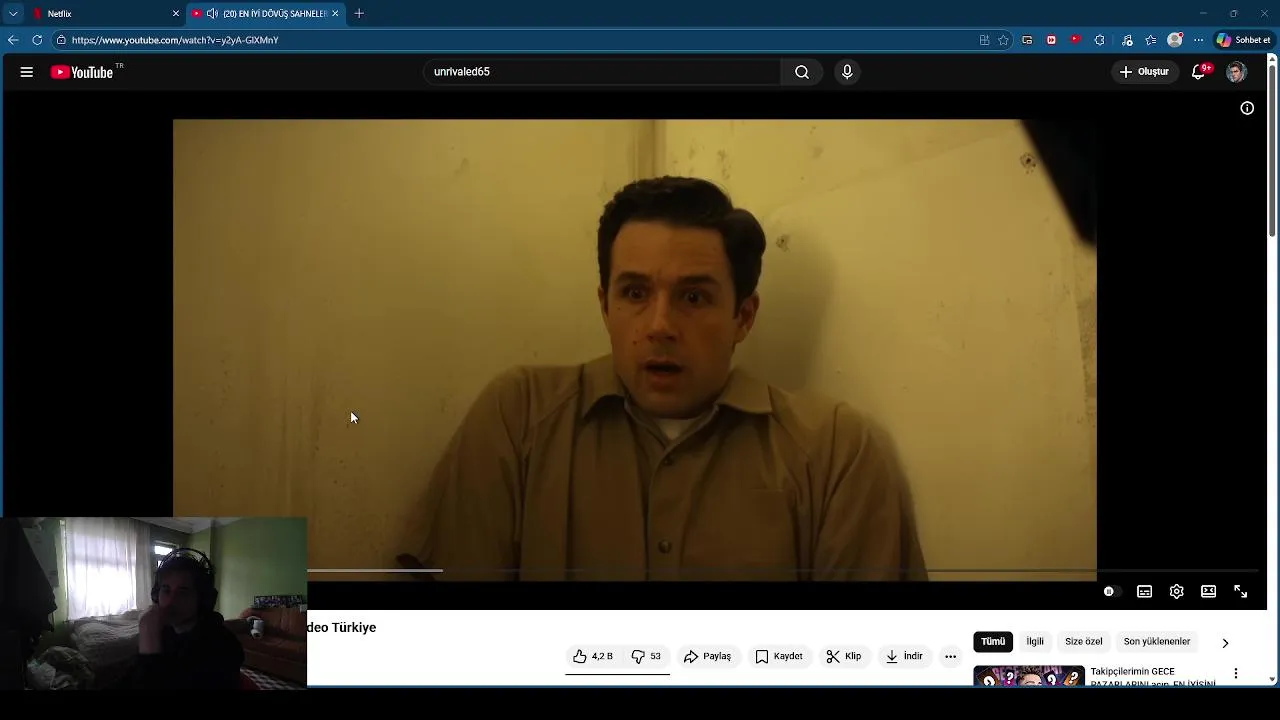Open the Takipçilerimin GECE video thumbnail

pyautogui.click(x=1029, y=676)
